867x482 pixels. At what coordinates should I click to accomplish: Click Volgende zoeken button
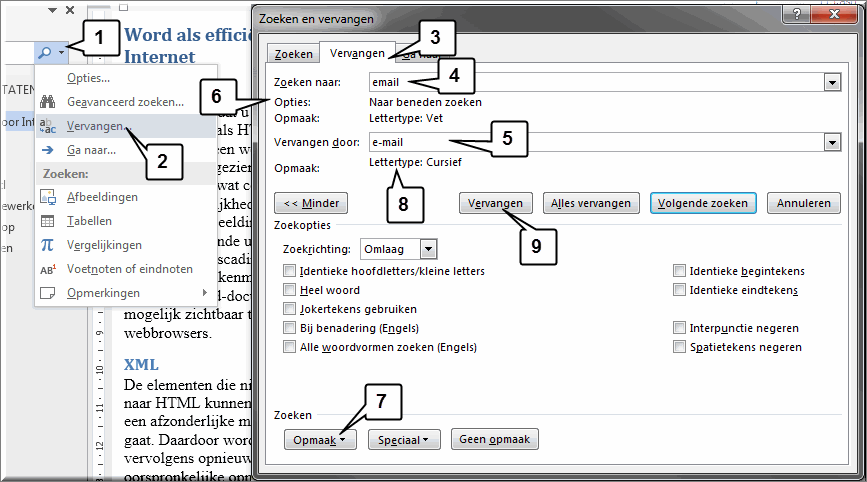[x=703, y=203]
